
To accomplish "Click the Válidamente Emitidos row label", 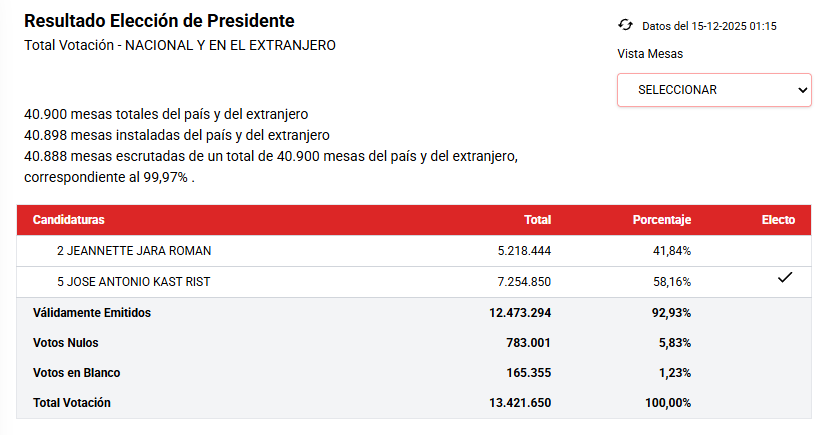I will click(x=92, y=313).
